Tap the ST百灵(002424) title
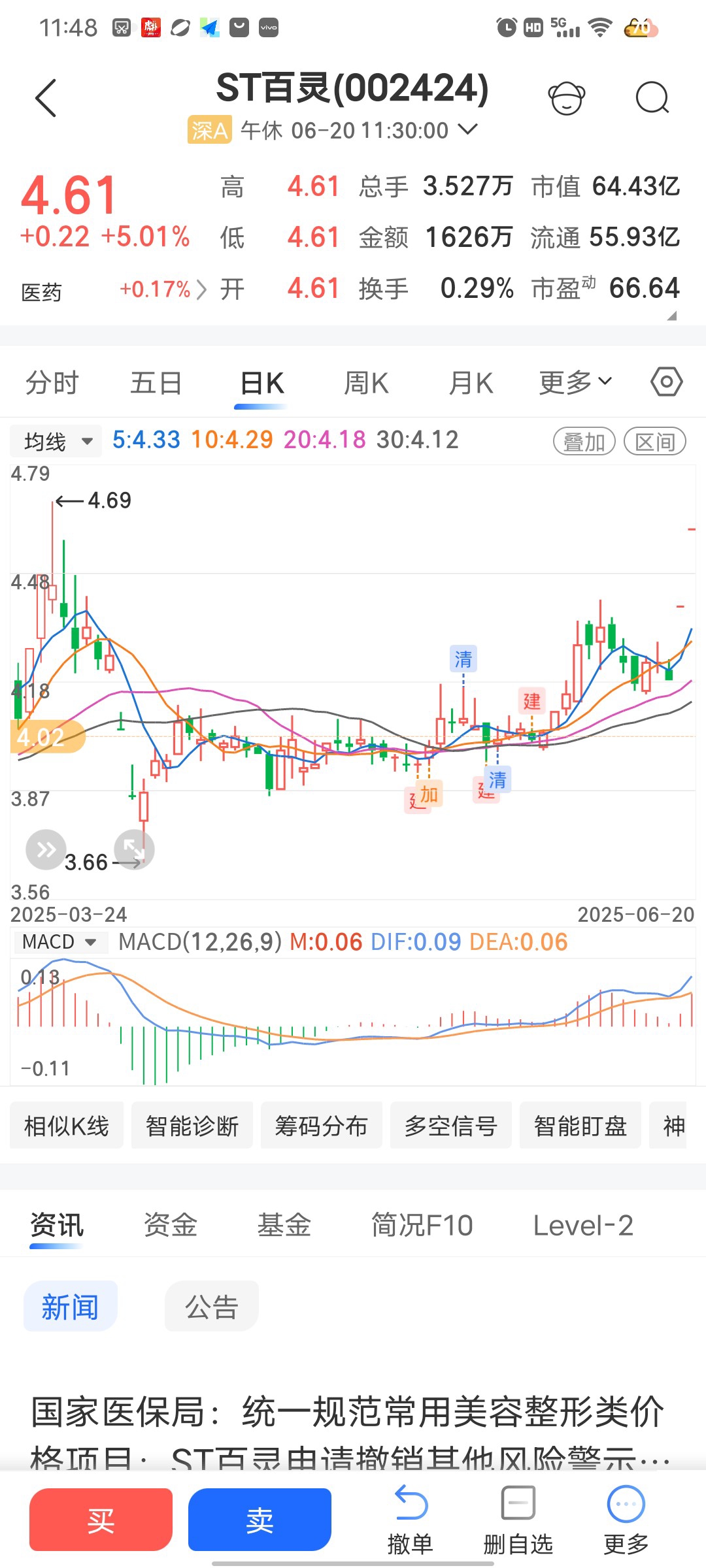Viewport: 706px width, 1568px height. point(352,88)
